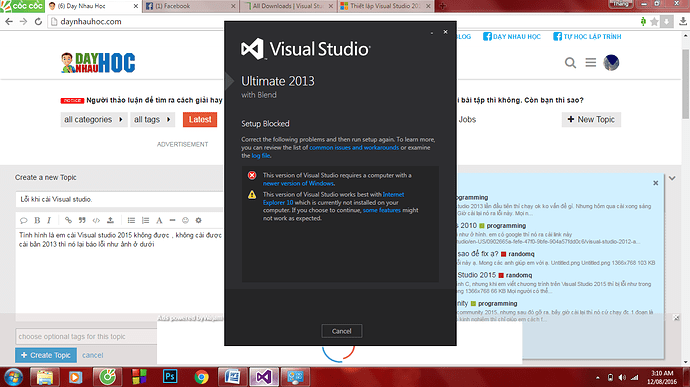690x387 pixels.
Task: Open the emoji picker in editor toolbar
Action: coord(185,220)
